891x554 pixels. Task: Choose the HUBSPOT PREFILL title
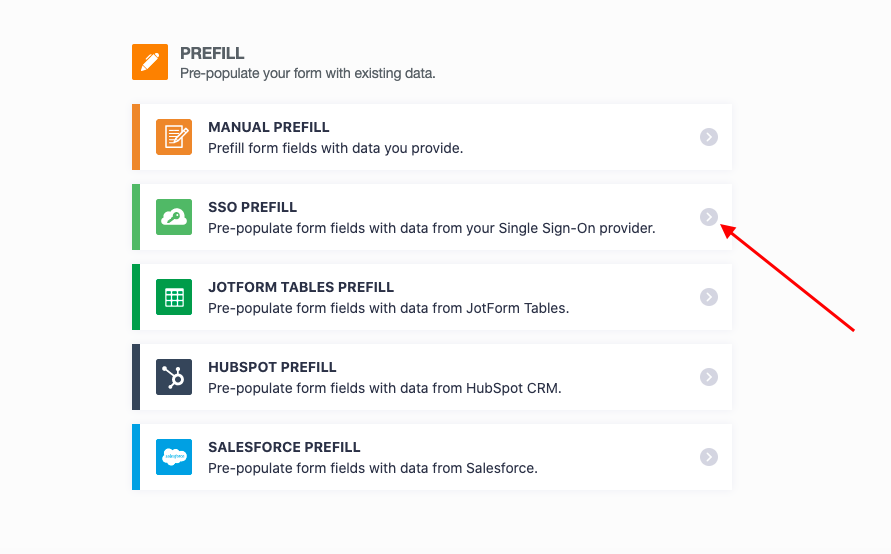(x=272, y=367)
